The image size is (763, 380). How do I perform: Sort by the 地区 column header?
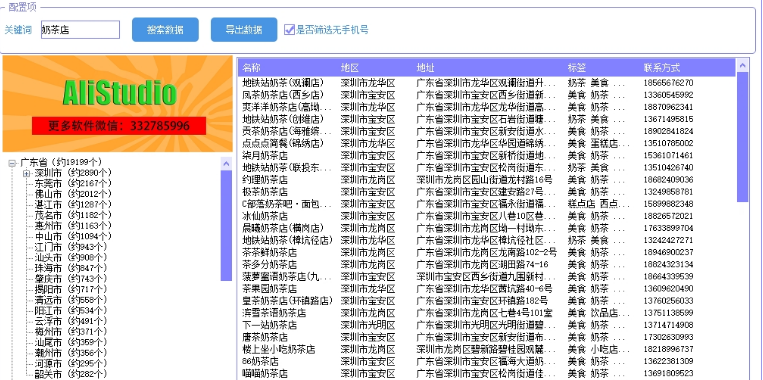point(349,68)
